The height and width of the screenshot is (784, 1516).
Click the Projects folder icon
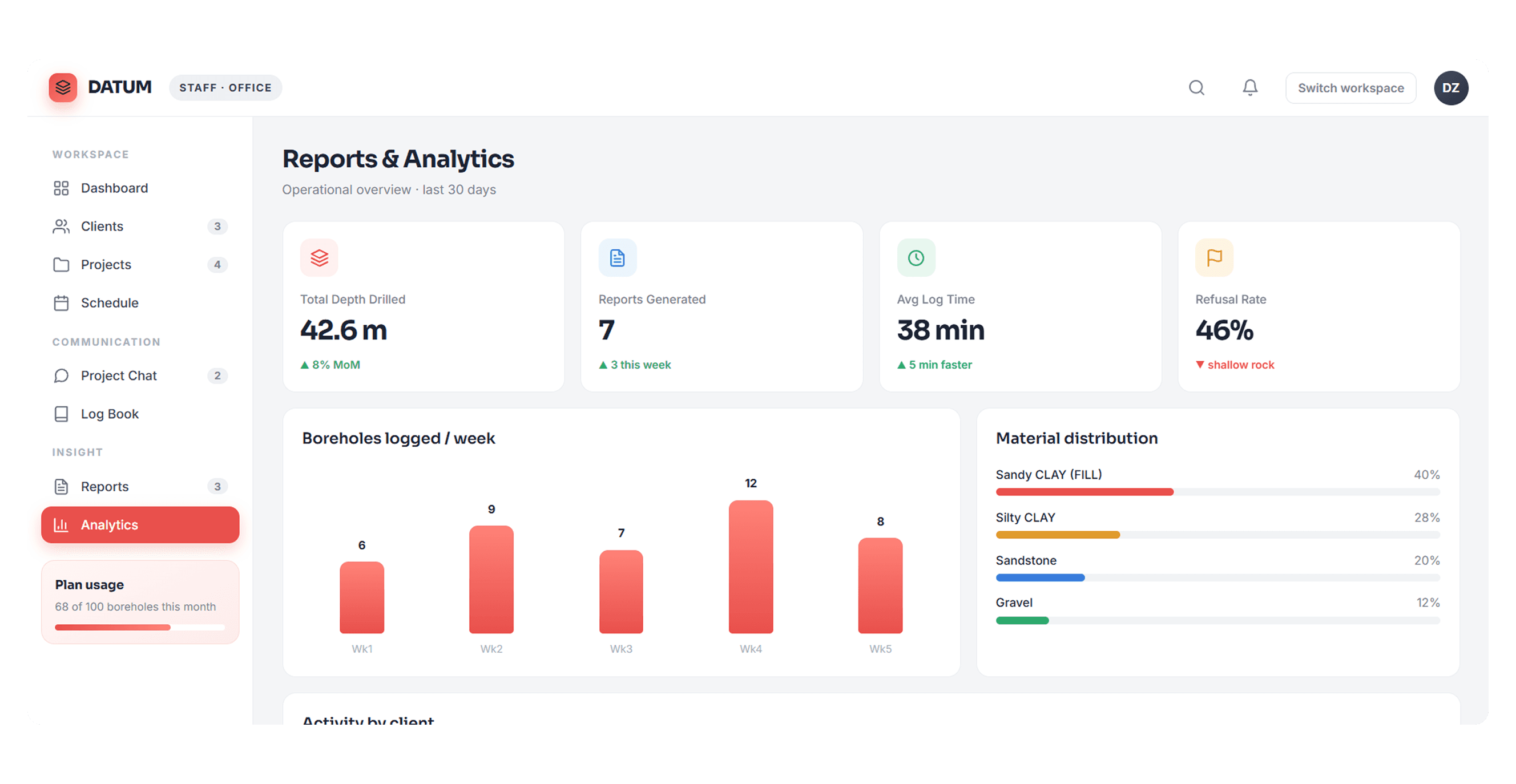click(61, 265)
